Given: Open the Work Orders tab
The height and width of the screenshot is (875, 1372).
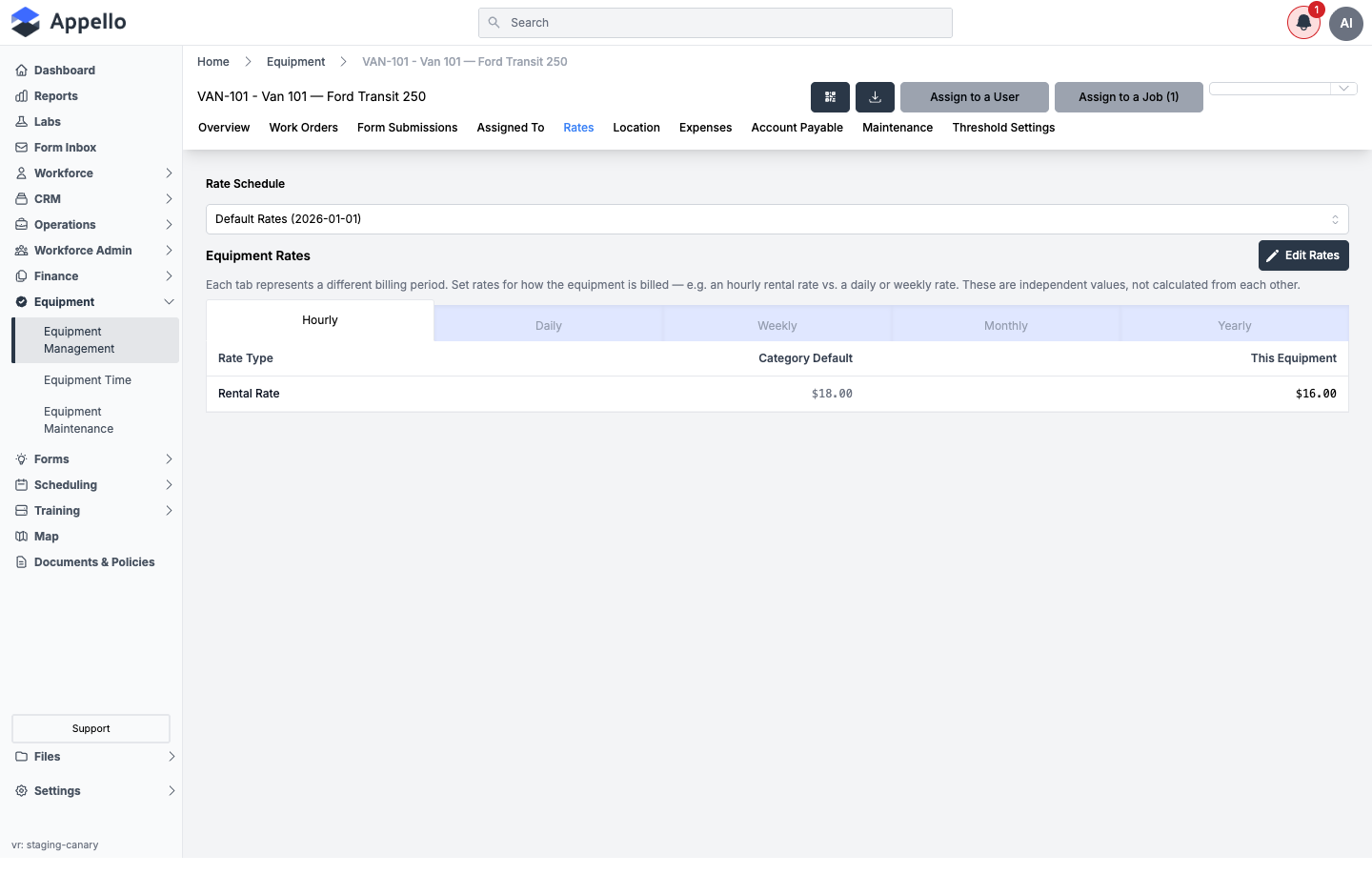Looking at the screenshot, I should click(x=303, y=128).
